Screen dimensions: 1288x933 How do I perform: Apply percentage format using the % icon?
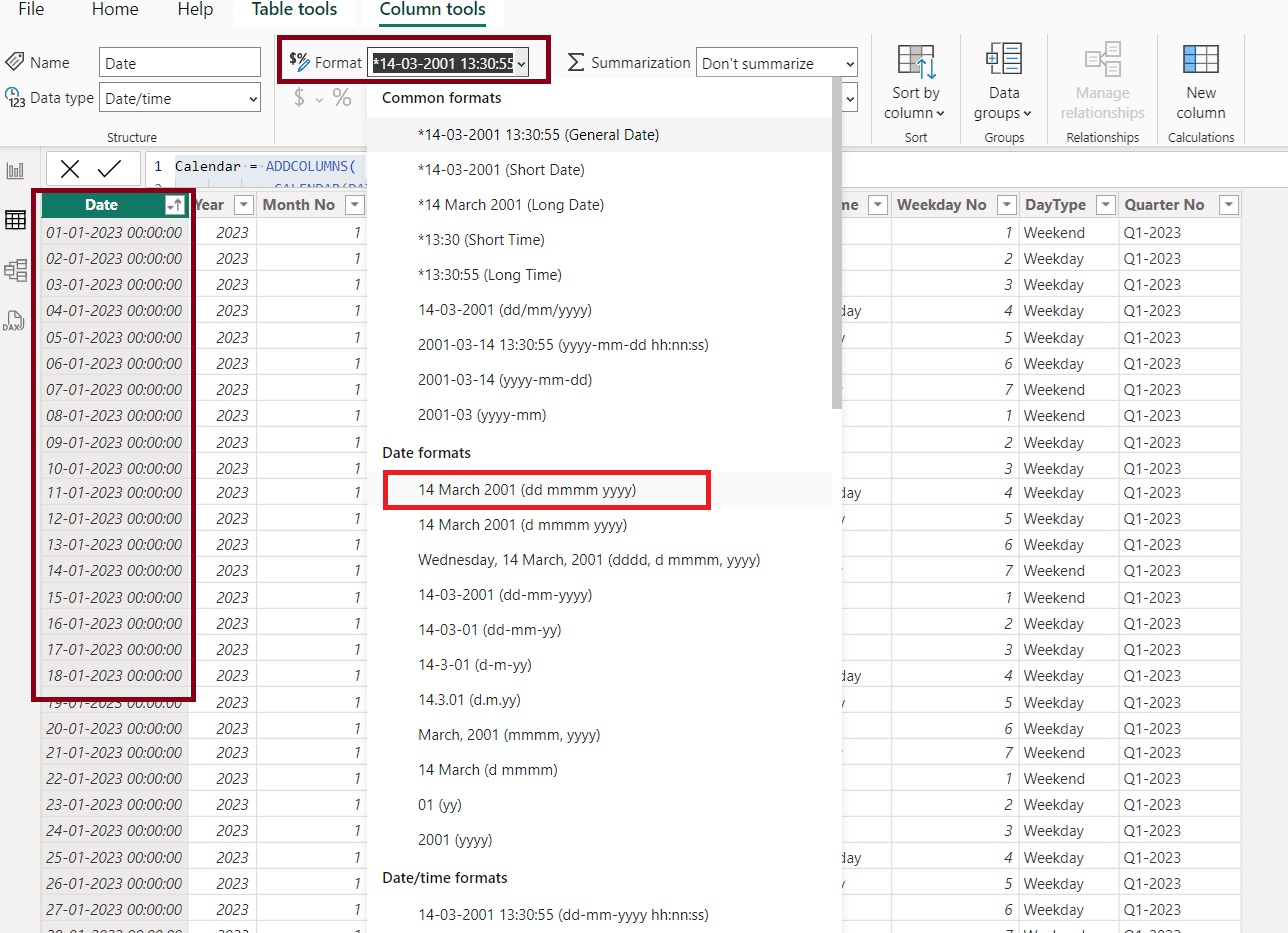coord(342,97)
